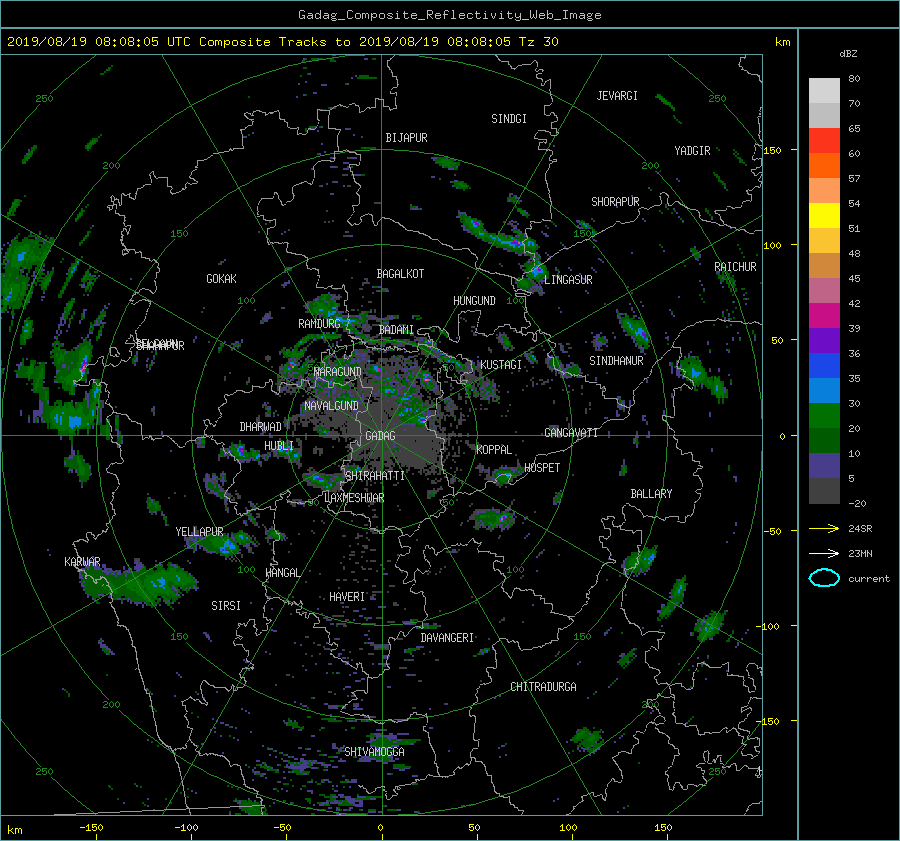The height and width of the screenshot is (841, 900).
Task: Select the 51 dBZ yellow swatch
Action: click(824, 215)
